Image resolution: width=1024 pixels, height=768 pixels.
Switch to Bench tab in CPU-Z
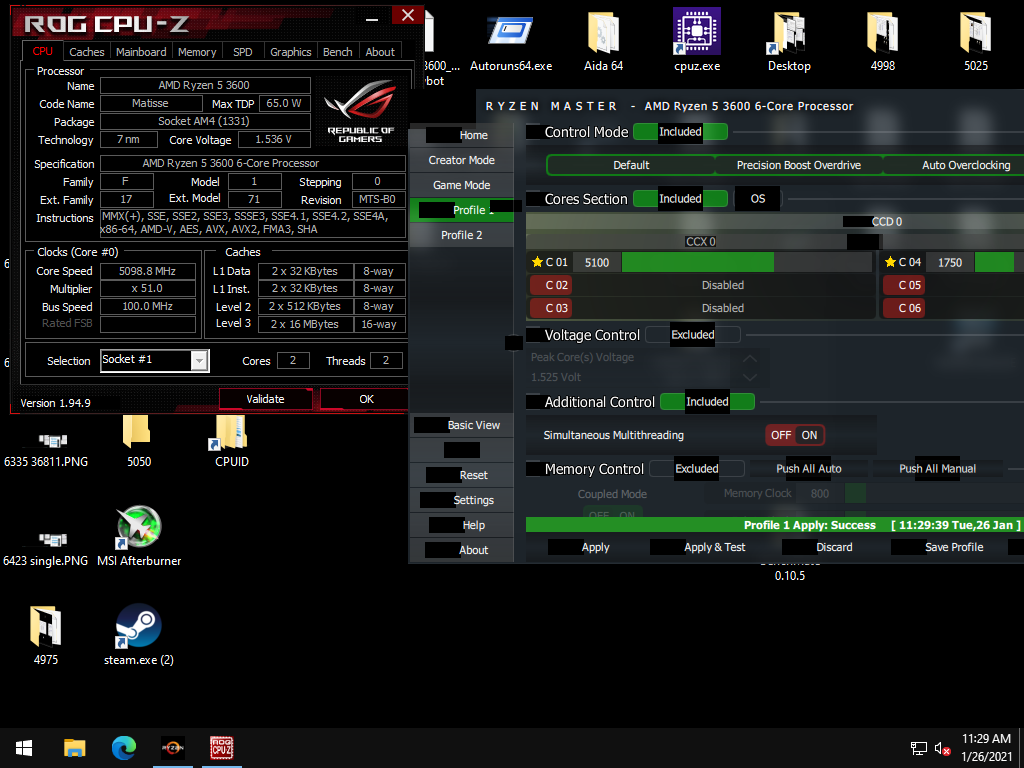[x=338, y=52]
